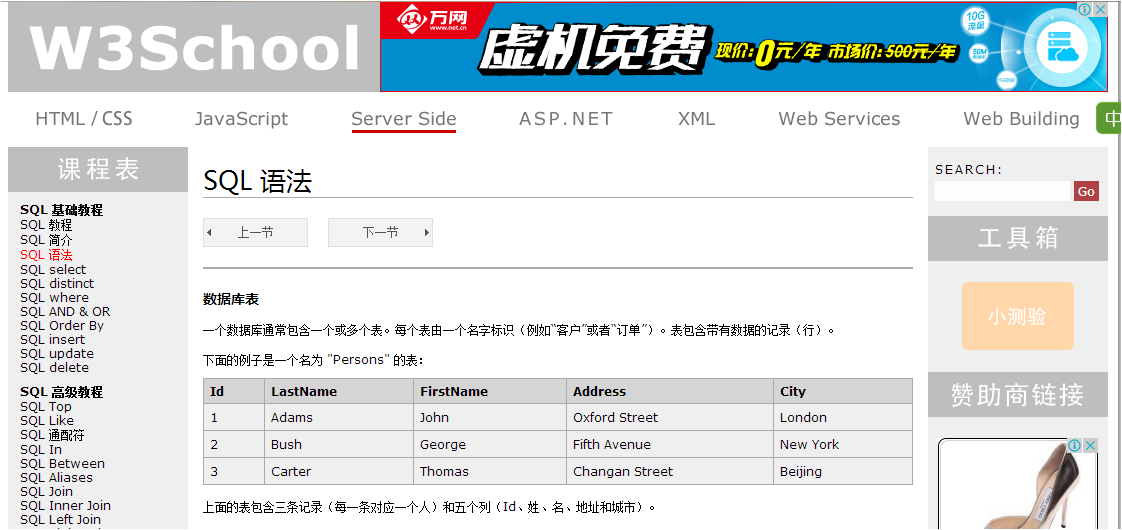Click the Go search button
This screenshot has width=1122, height=530.
(x=1086, y=191)
